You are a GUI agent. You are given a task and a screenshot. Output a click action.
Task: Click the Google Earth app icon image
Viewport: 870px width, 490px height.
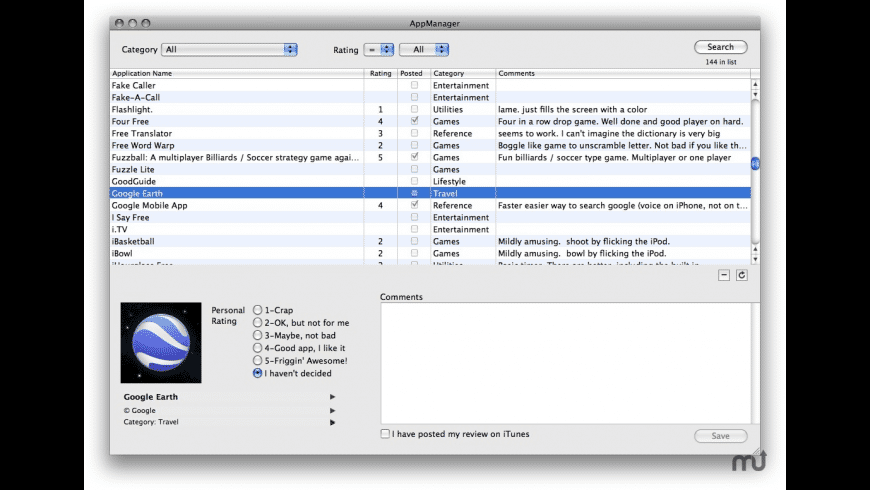click(160, 343)
